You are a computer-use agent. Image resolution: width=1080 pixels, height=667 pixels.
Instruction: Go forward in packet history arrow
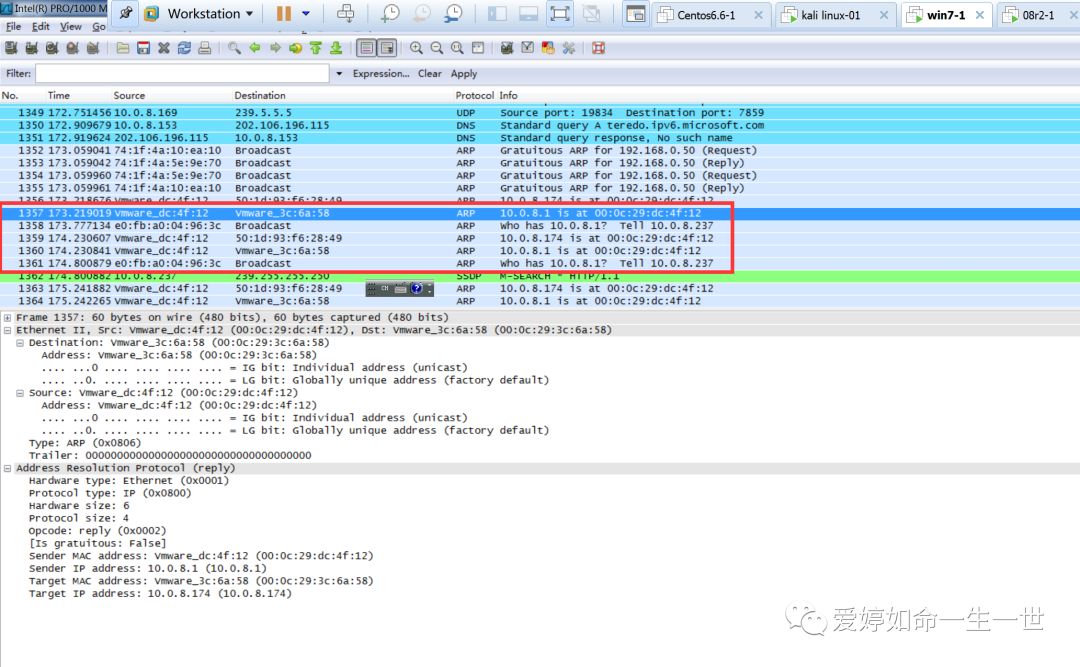(x=275, y=48)
